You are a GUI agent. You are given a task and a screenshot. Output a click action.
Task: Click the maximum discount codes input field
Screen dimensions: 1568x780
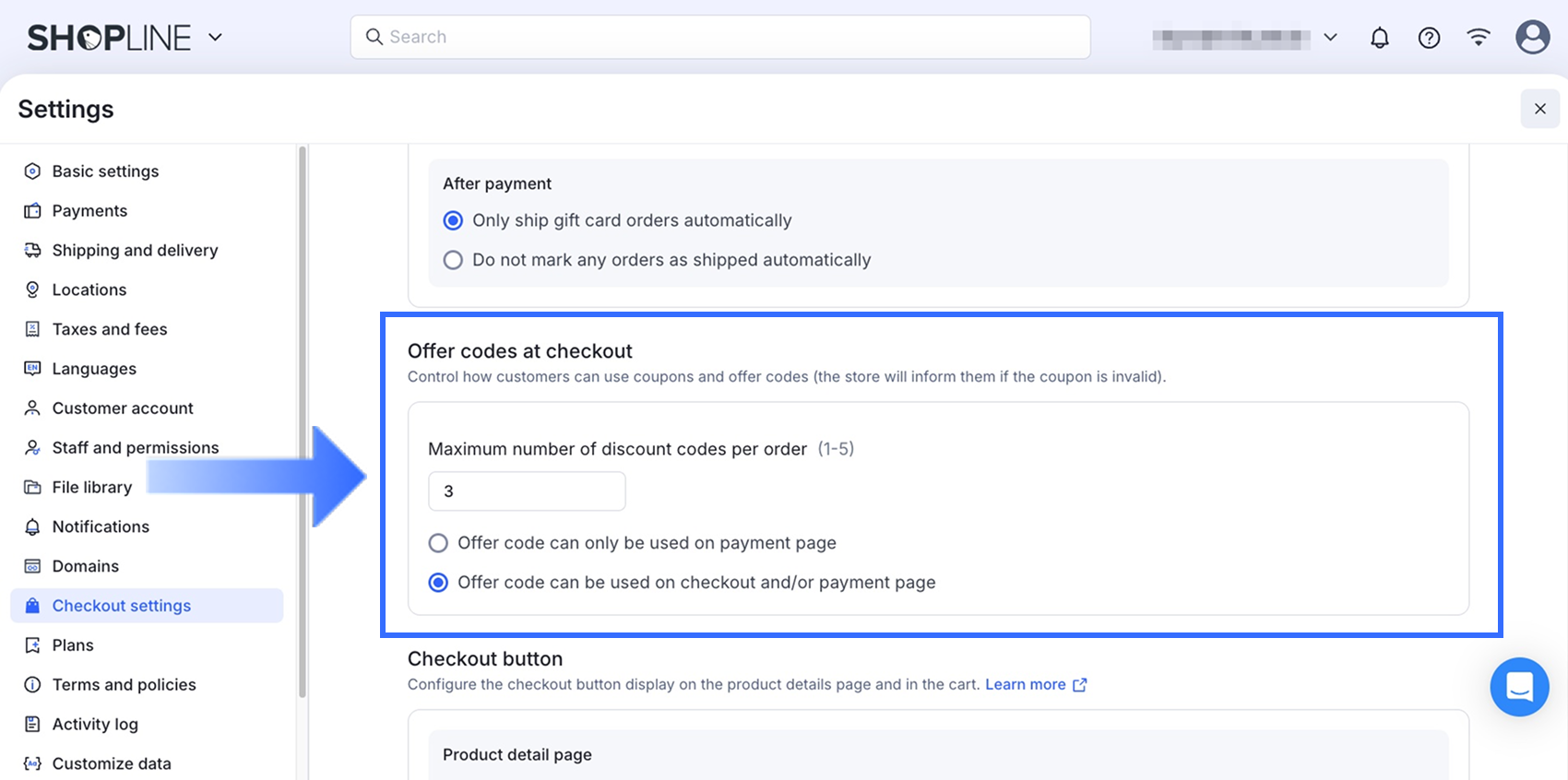click(527, 491)
